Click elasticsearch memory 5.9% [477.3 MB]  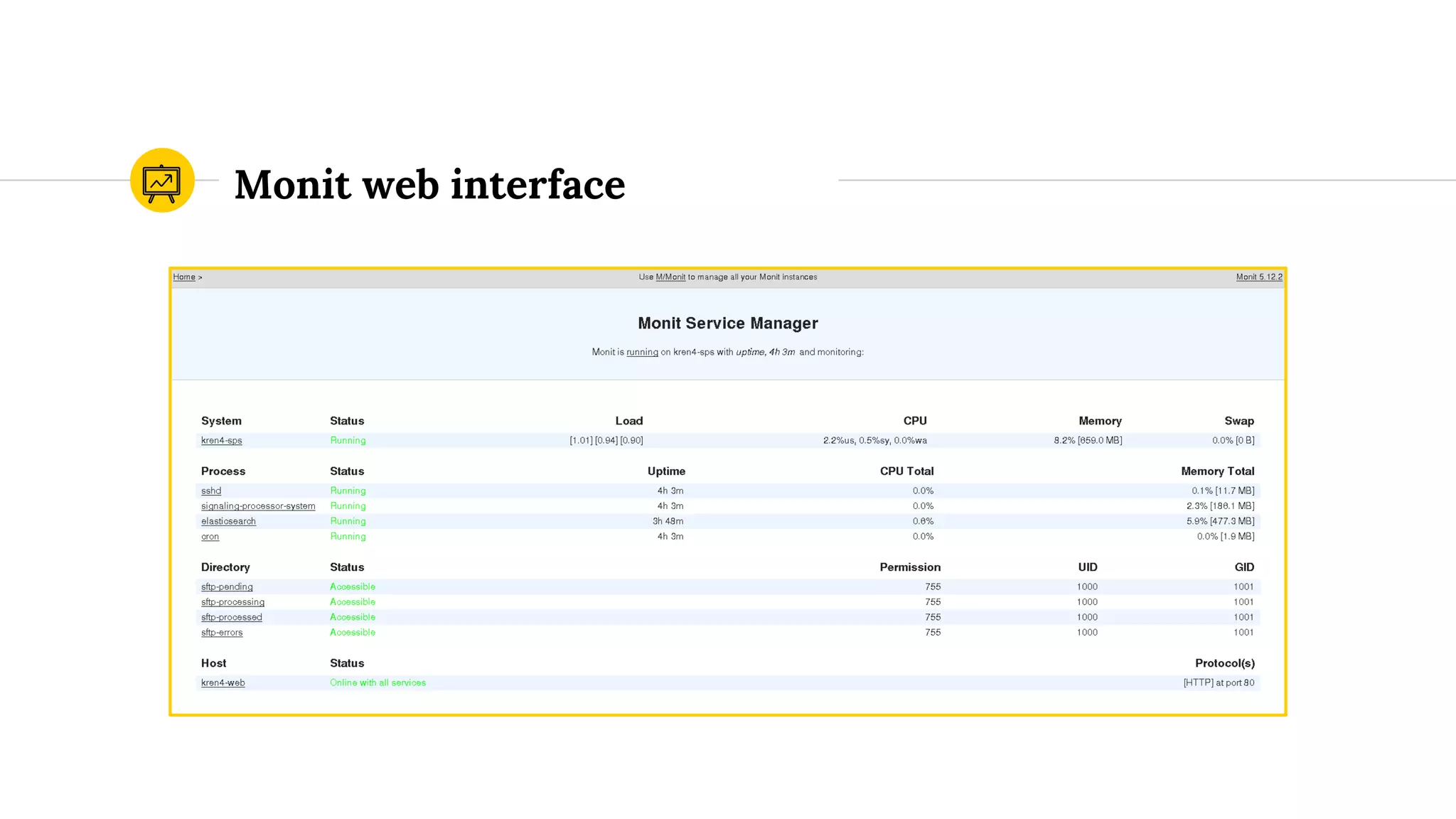pyautogui.click(x=1221, y=521)
